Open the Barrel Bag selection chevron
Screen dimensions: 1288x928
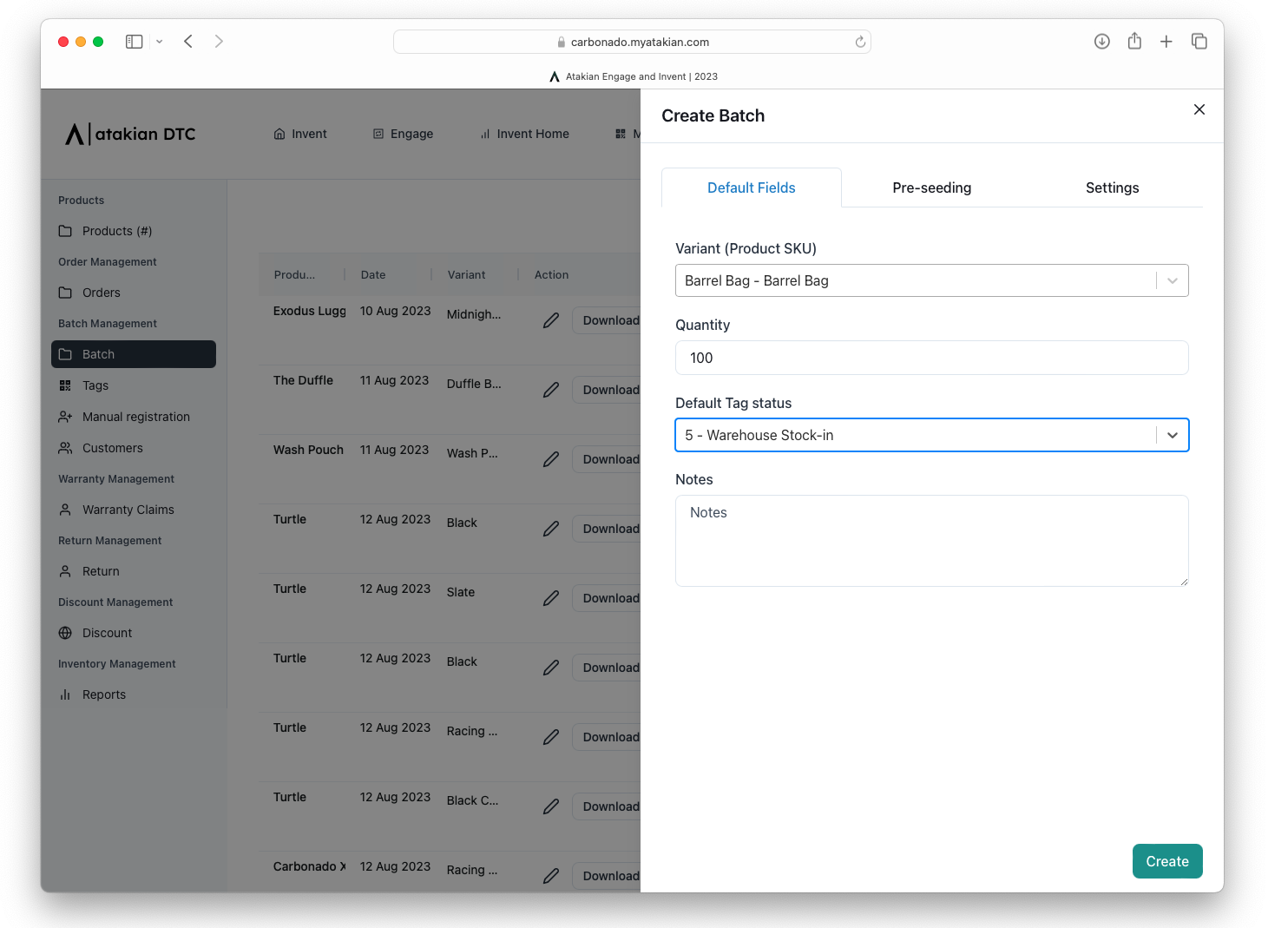tap(1173, 280)
